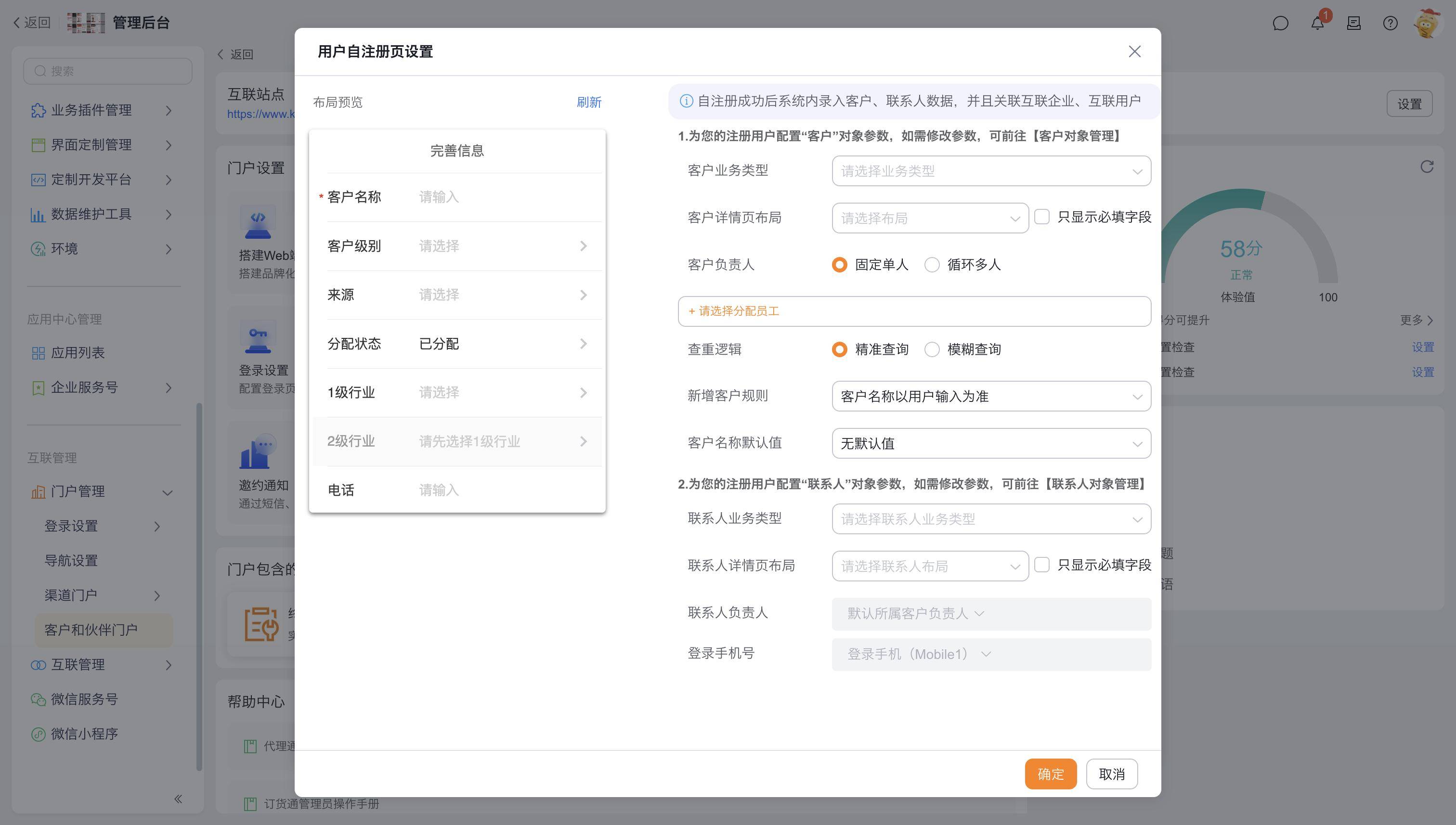This screenshot has height=825, width=1456.
Task: Check 只显示必填字段 beside 客户详情页布局
Action: tap(1042, 217)
